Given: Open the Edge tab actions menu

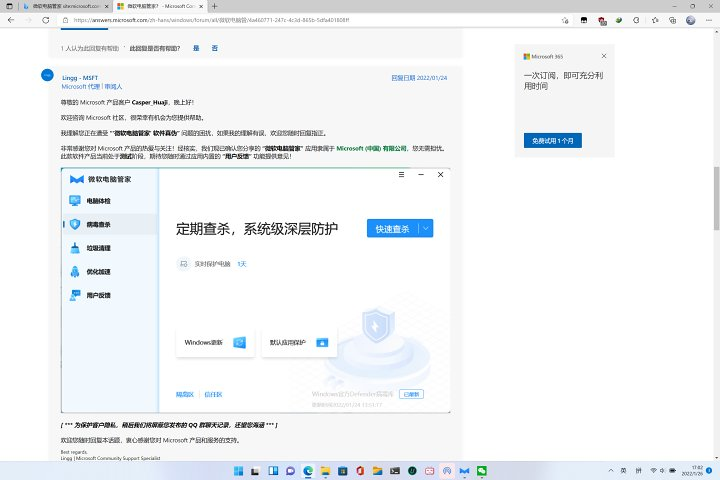Looking at the screenshot, I should coord(9,6).
